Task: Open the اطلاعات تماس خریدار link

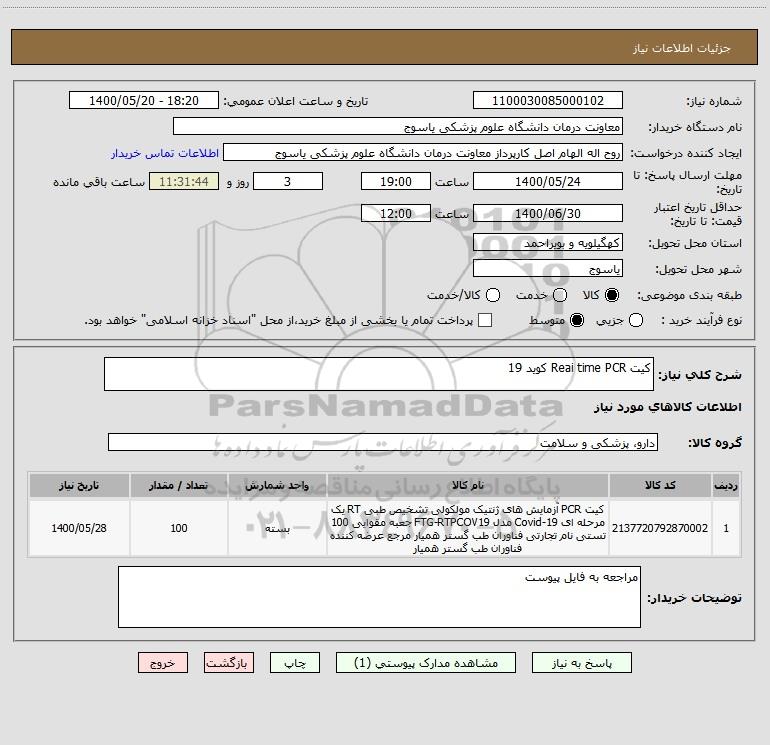Action: point(165,153)
